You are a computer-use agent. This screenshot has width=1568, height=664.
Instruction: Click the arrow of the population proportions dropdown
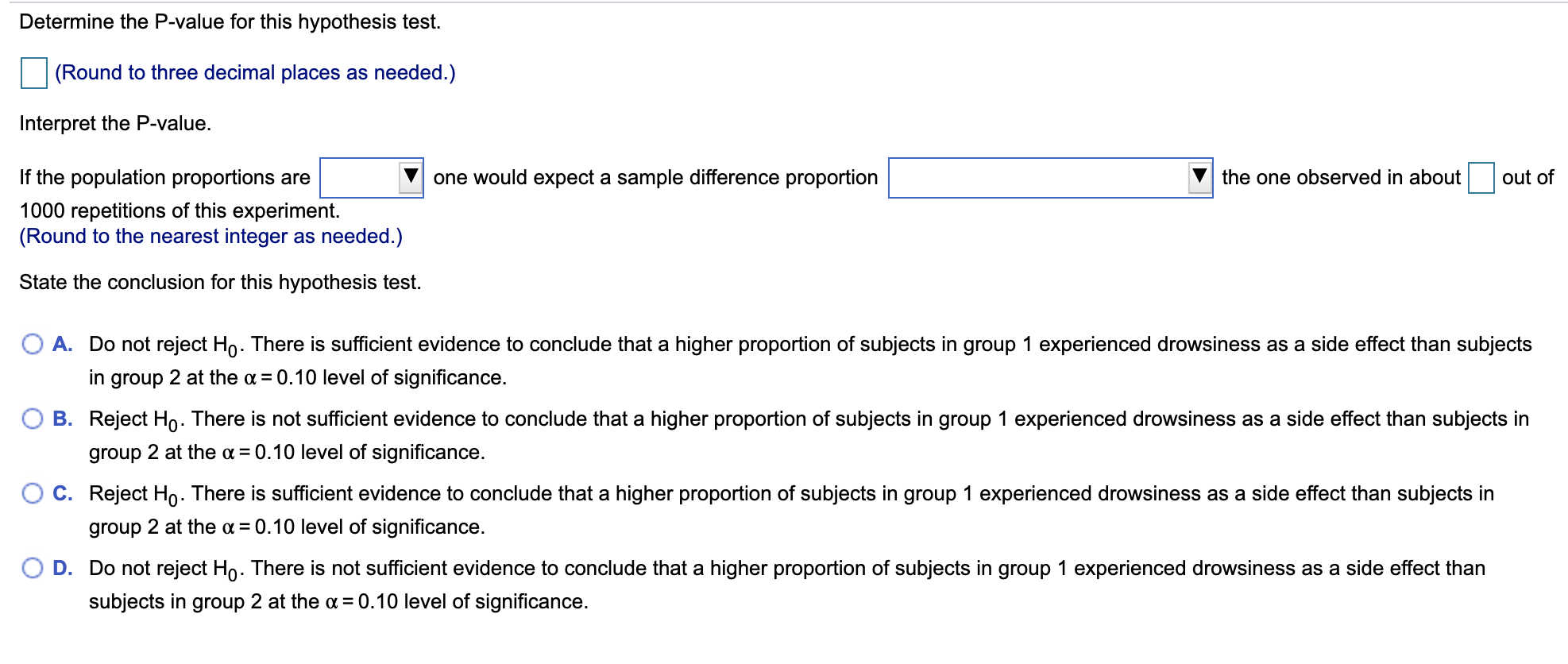(x=410, y=176)
